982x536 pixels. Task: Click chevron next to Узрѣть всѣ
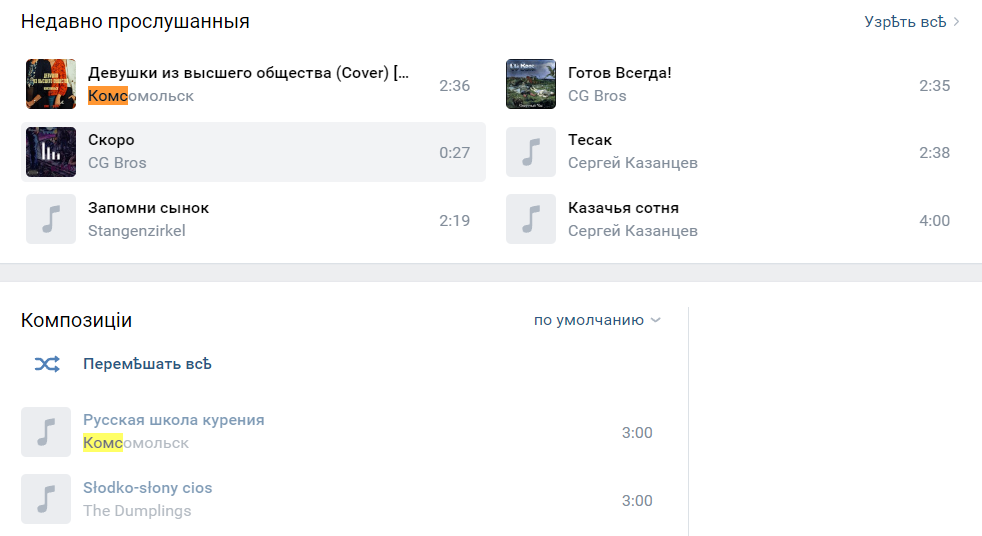click(957, 22)
